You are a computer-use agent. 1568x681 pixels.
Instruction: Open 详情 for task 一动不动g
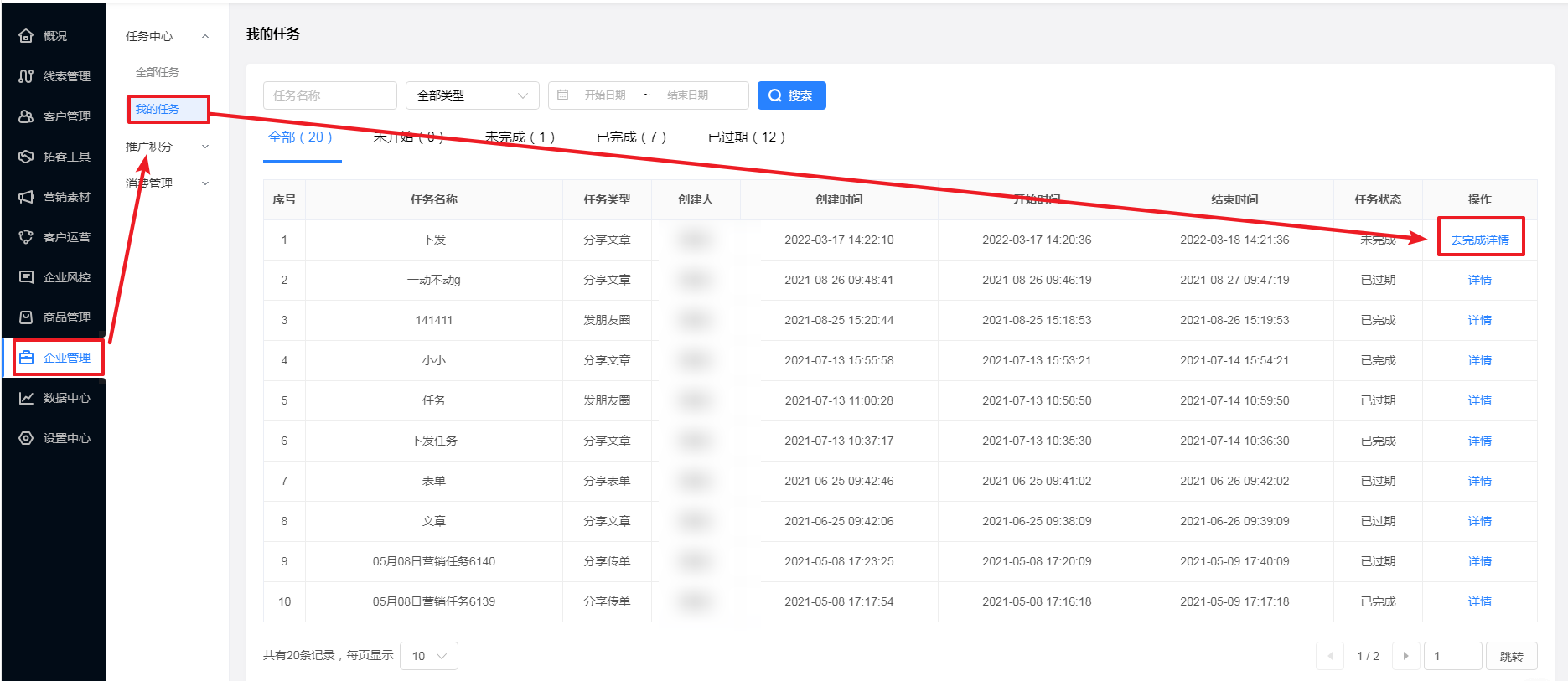click(1480, 280)
